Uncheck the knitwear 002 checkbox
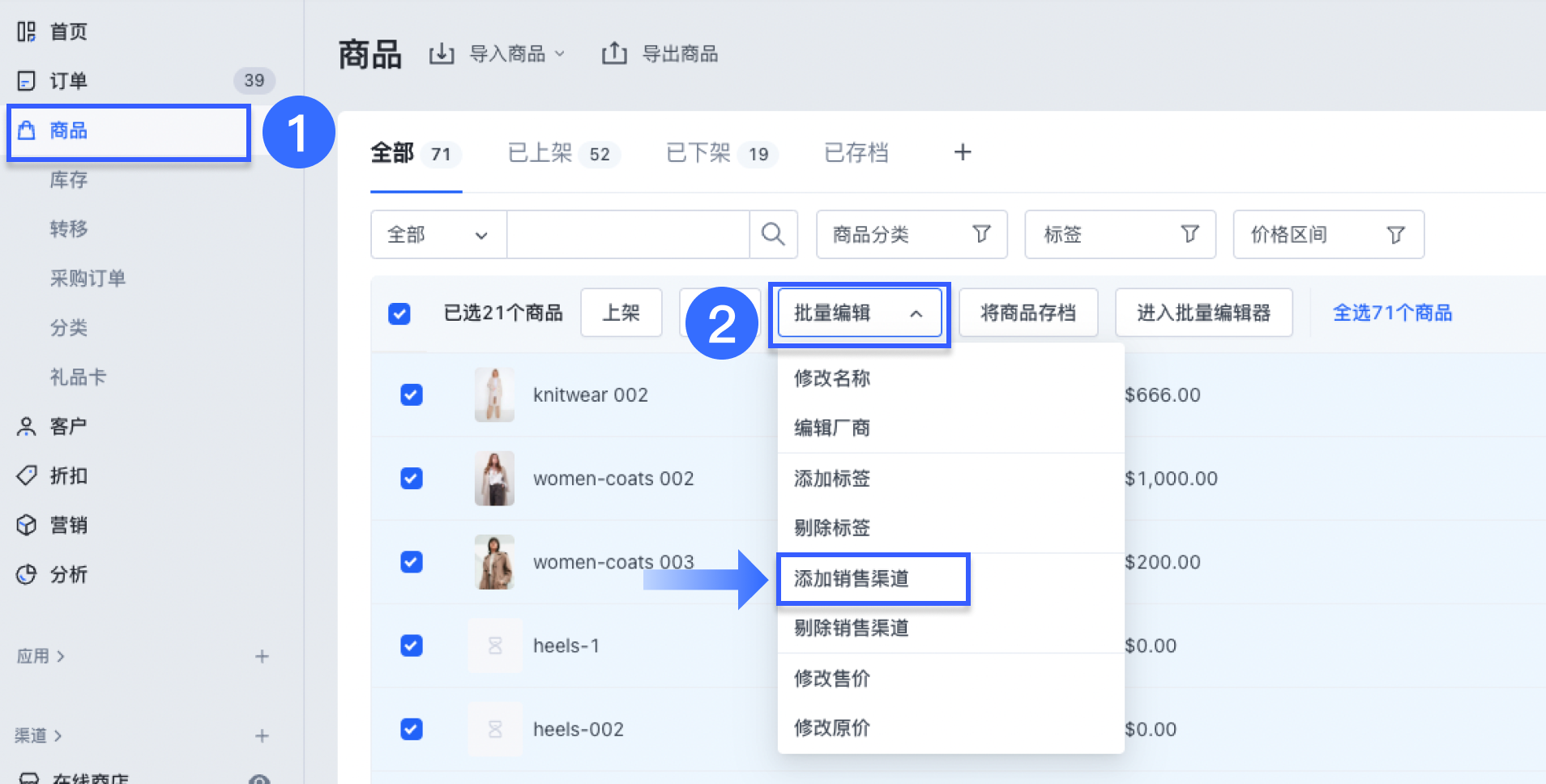 point(412,394)
